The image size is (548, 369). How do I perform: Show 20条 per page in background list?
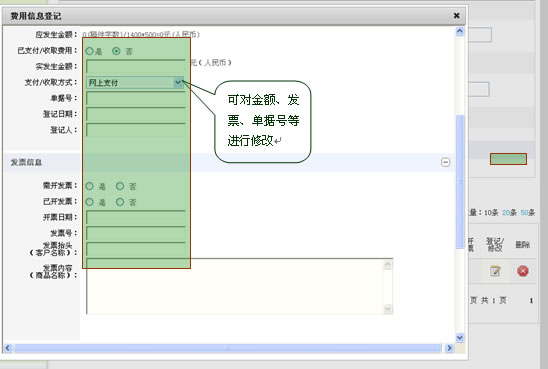click(509, 212)
